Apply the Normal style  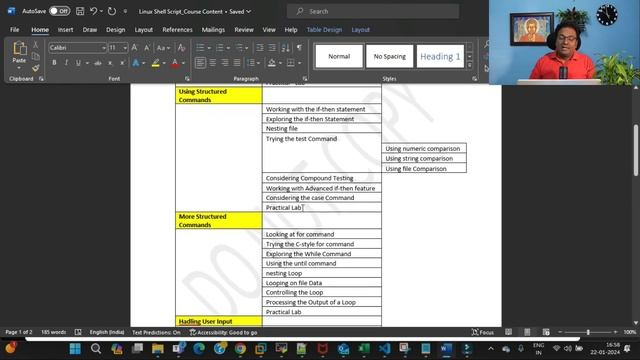point(339,56)
